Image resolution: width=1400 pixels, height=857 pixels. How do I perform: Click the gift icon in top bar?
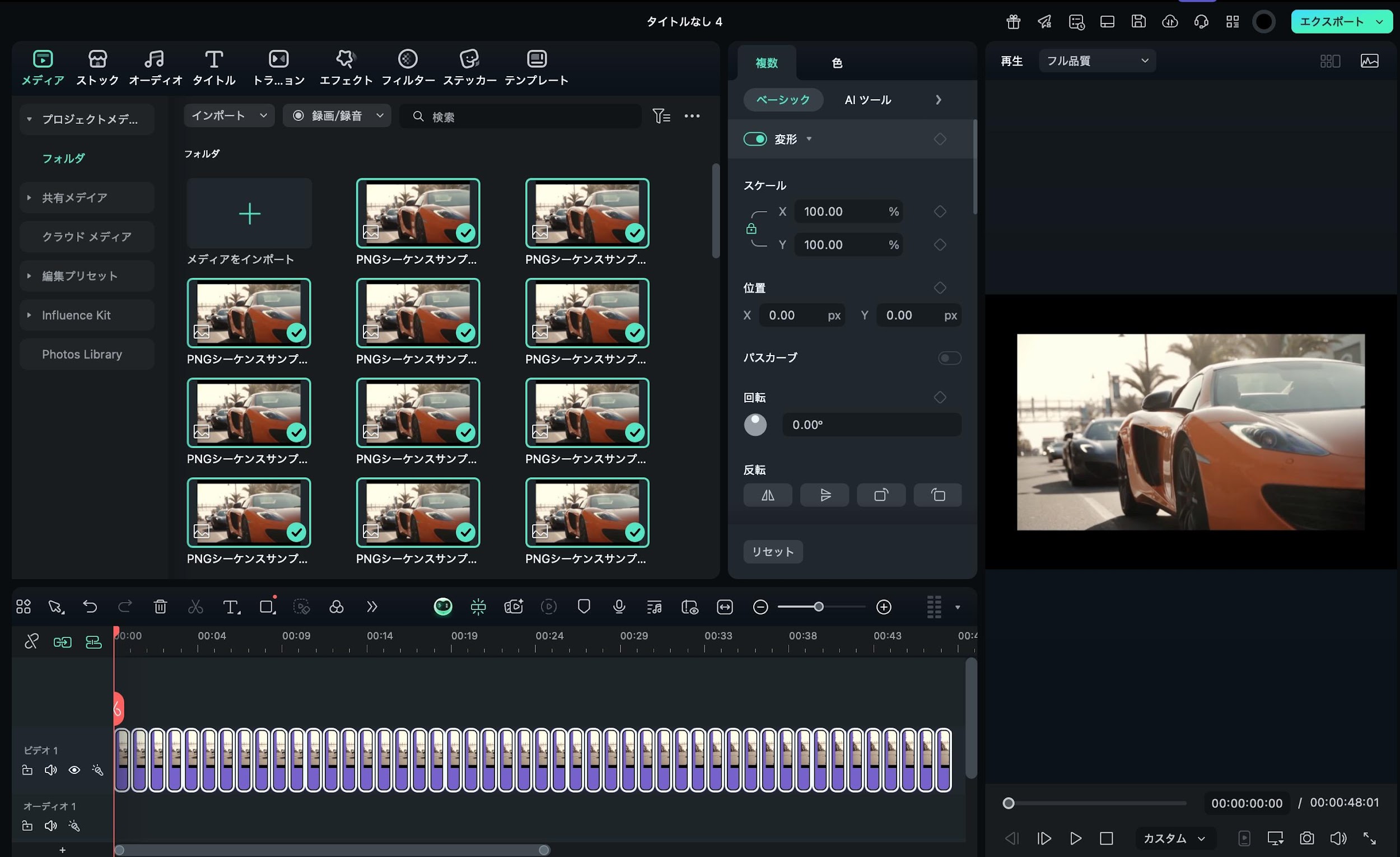(1013, 22)
